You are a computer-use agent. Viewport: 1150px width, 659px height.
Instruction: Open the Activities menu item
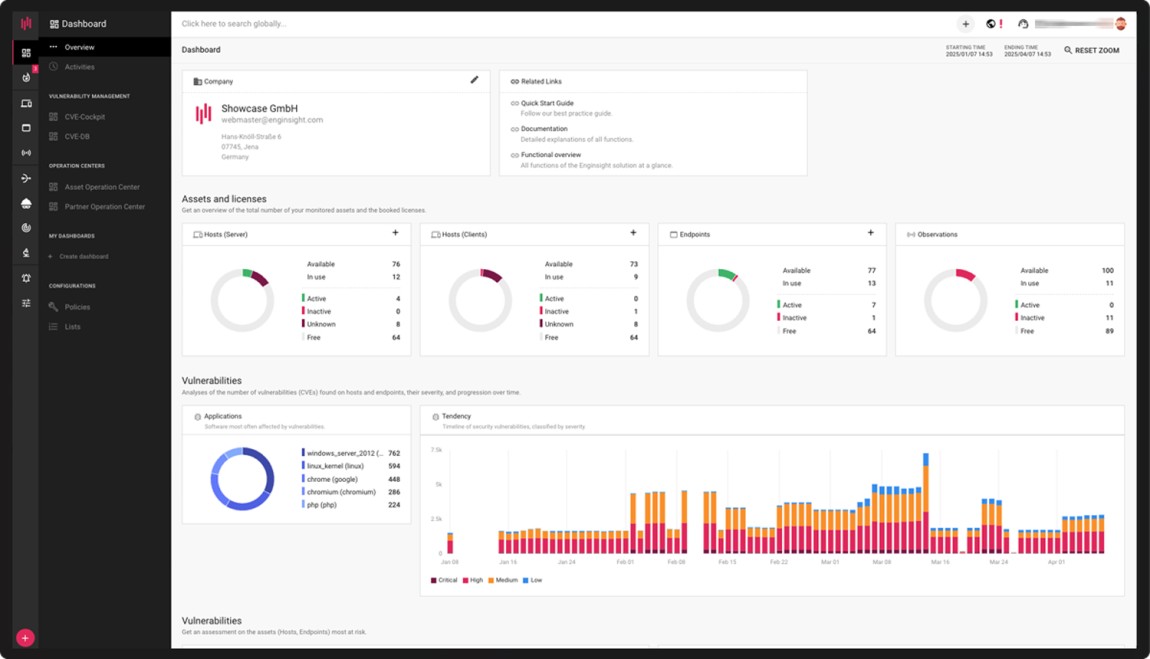[x=79, y=67]
